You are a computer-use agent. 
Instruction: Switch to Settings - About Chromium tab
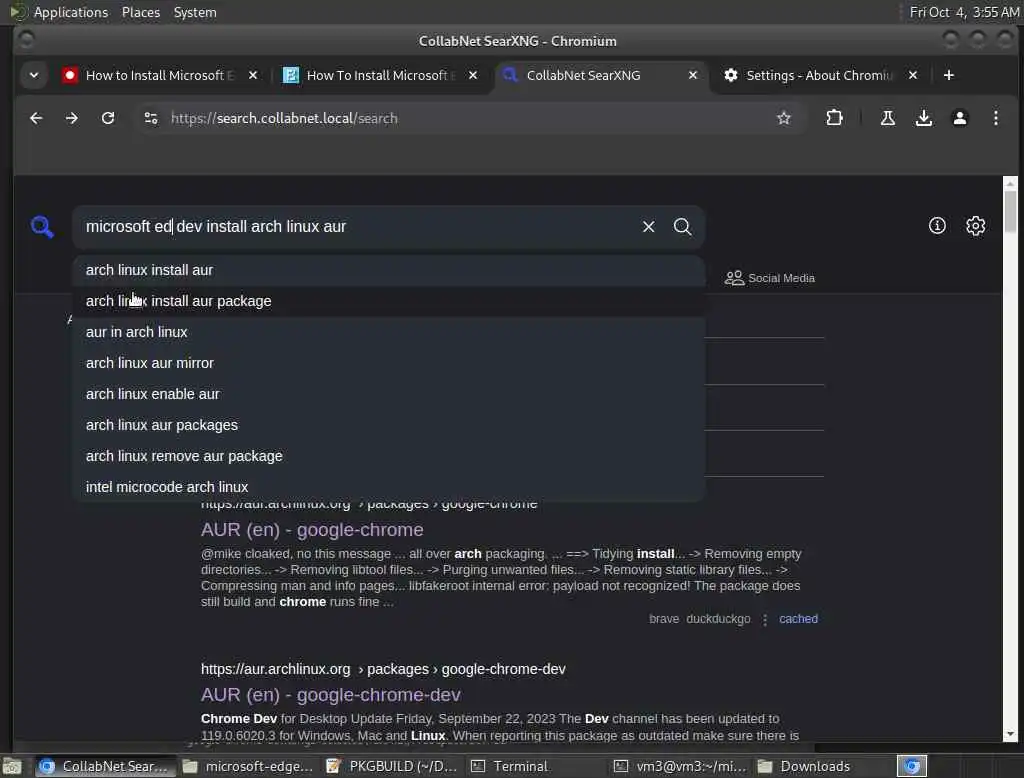(819, 75)
